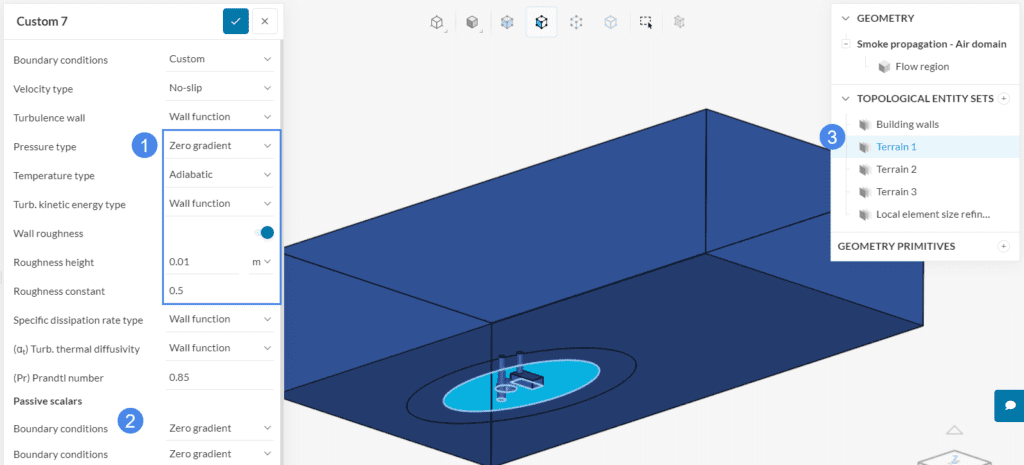This screenshot has height=465, width=1024.
Task: Click the Custom 7 panel title
Action: point(42,22)
